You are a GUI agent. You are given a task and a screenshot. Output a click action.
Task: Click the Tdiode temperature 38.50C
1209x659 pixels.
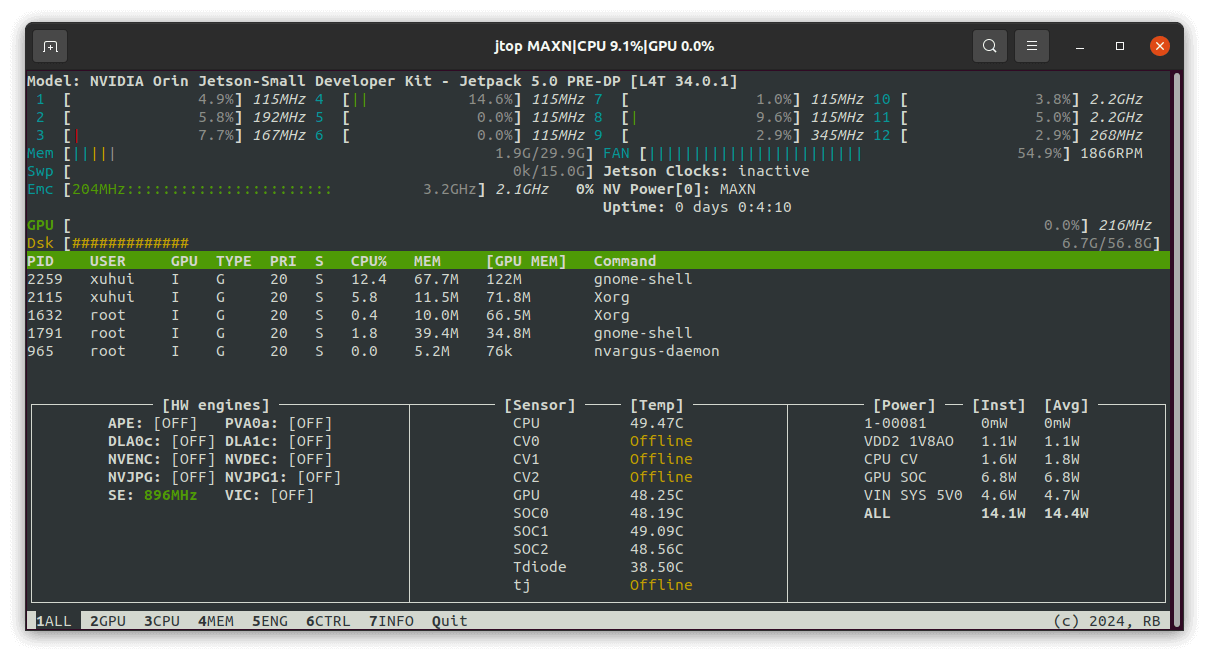(657, 567)
